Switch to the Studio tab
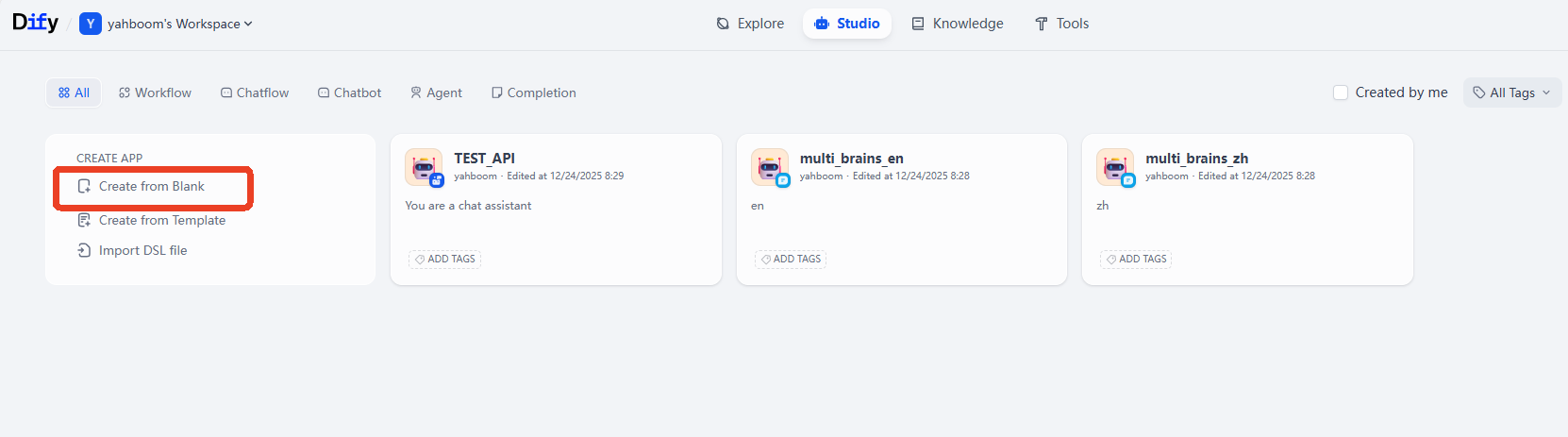 tap(847, 24)
